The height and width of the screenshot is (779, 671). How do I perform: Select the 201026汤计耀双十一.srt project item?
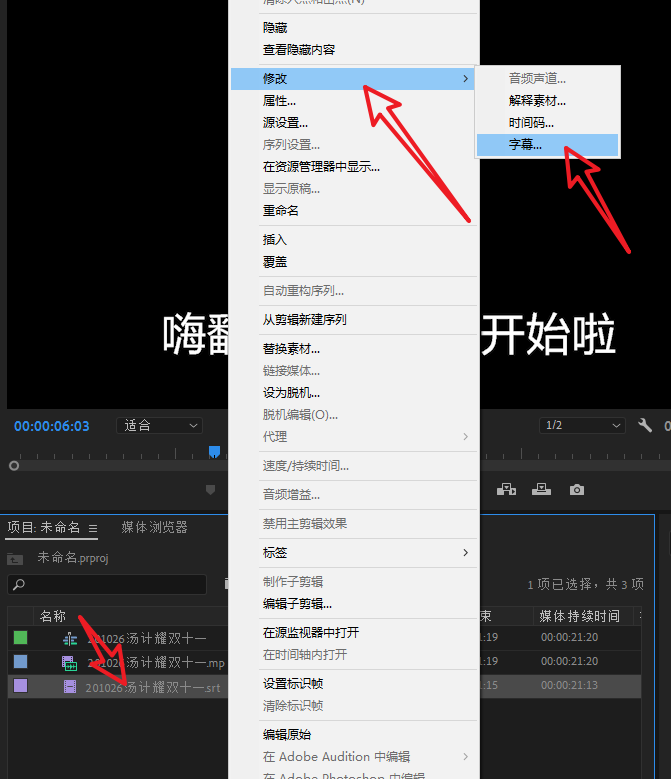click(x=152, y=688)
